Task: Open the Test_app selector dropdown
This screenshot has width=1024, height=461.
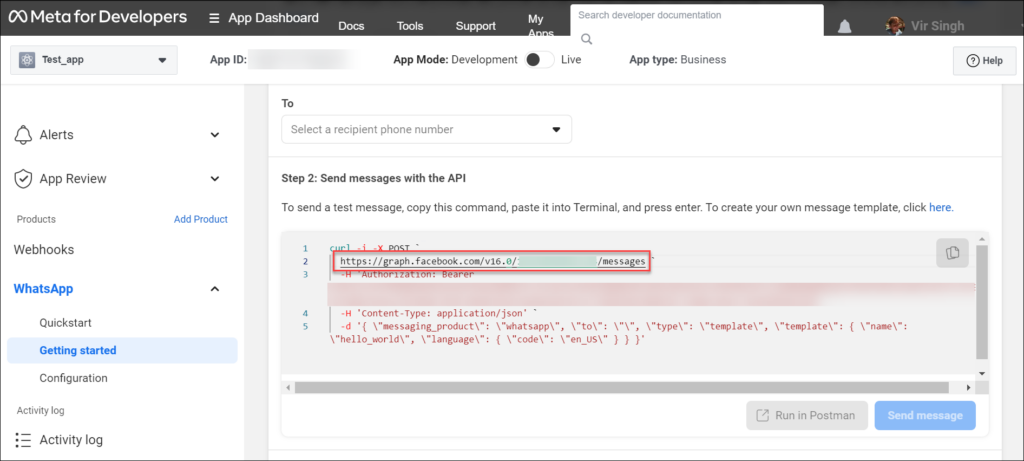Action: 94,60
